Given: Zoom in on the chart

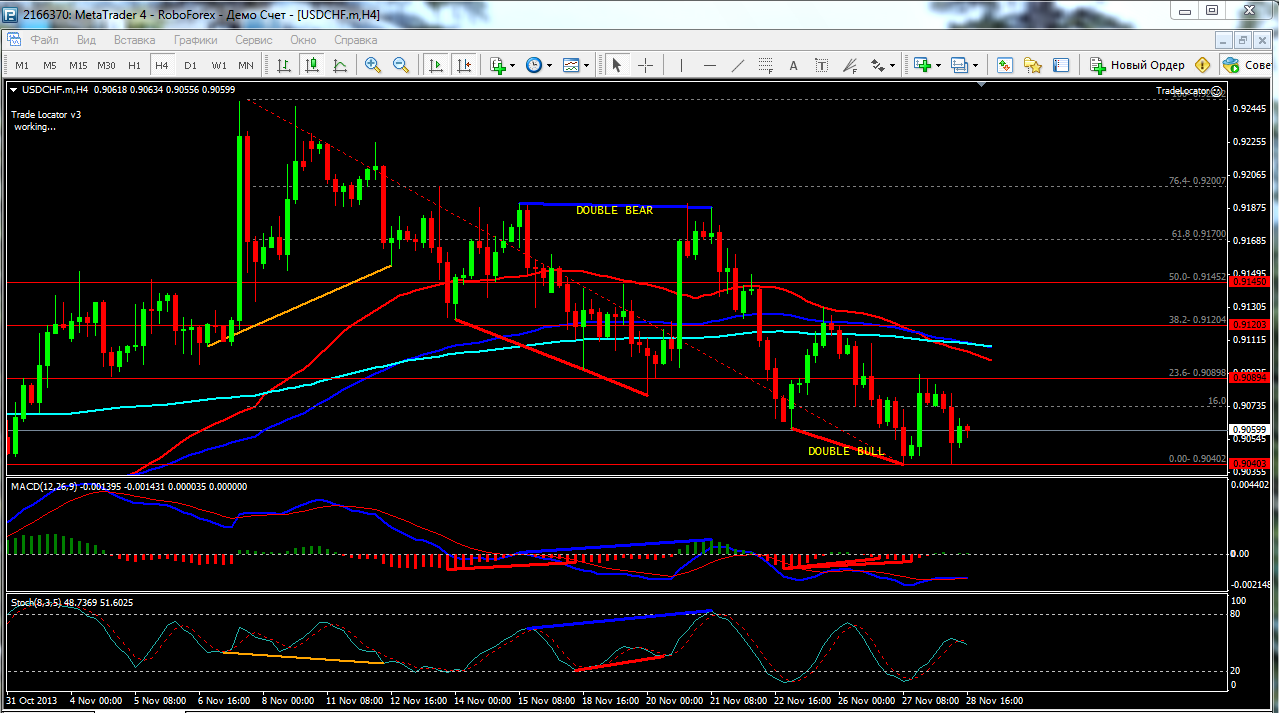Looking at the screenshot, I should [x=373, y=65].
